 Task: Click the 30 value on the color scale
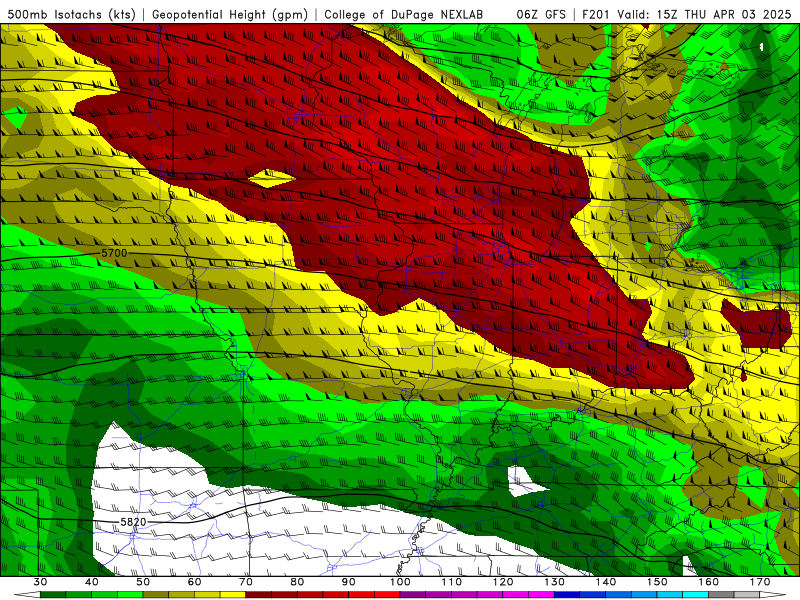tap(40, 582)
